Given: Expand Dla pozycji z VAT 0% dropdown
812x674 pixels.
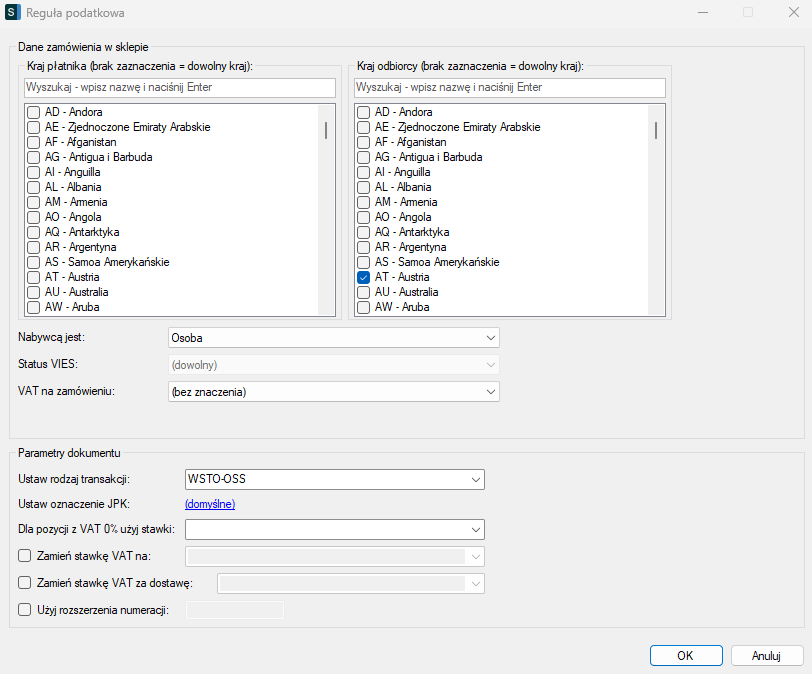Looking at the screenshot, I should (x=334, y=529).
